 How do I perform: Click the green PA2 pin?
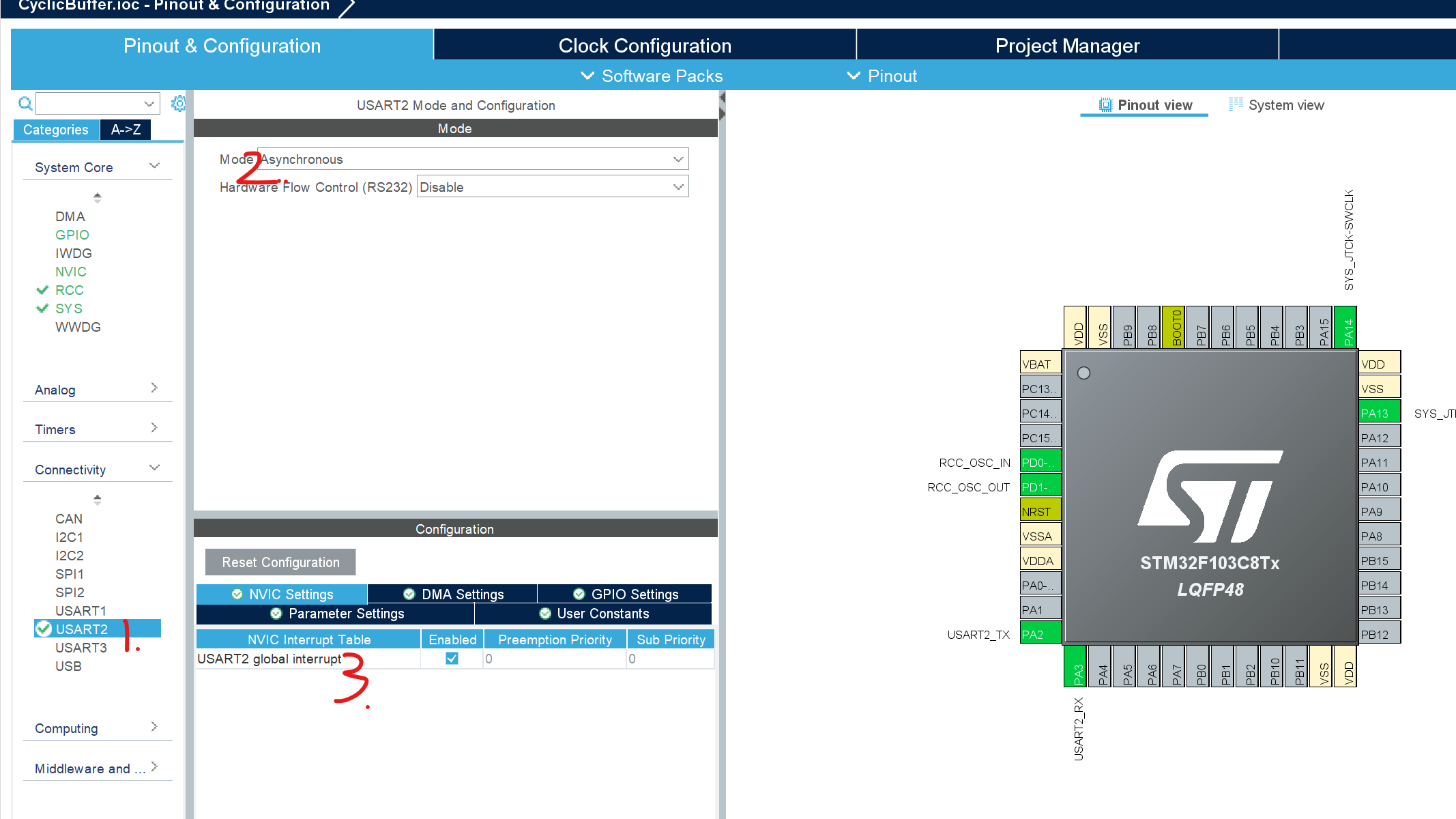click(1040, 634)
